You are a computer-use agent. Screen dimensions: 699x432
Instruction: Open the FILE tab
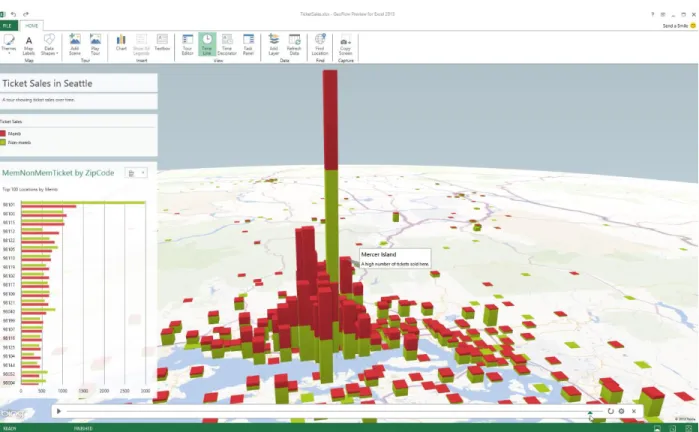tap(8, 26)
